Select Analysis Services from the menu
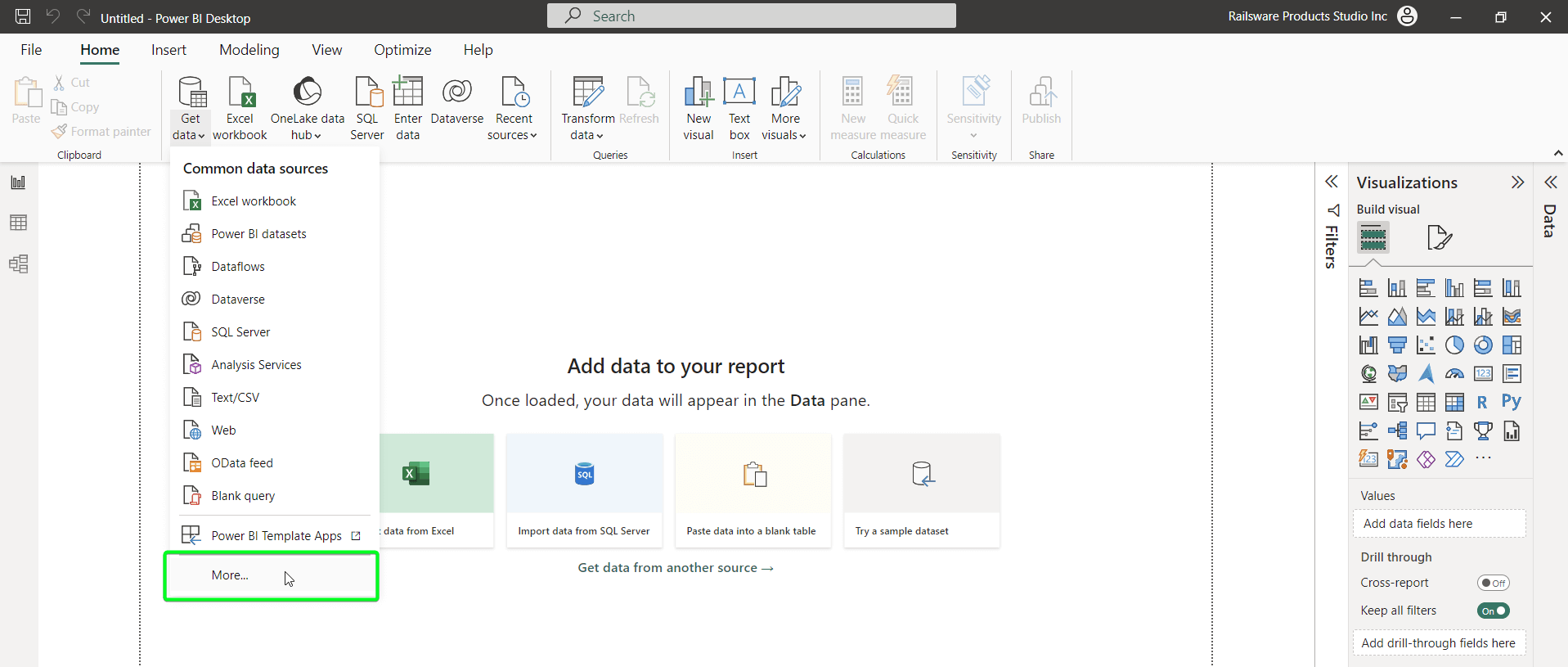The image size is (1568, 667). 274,365
